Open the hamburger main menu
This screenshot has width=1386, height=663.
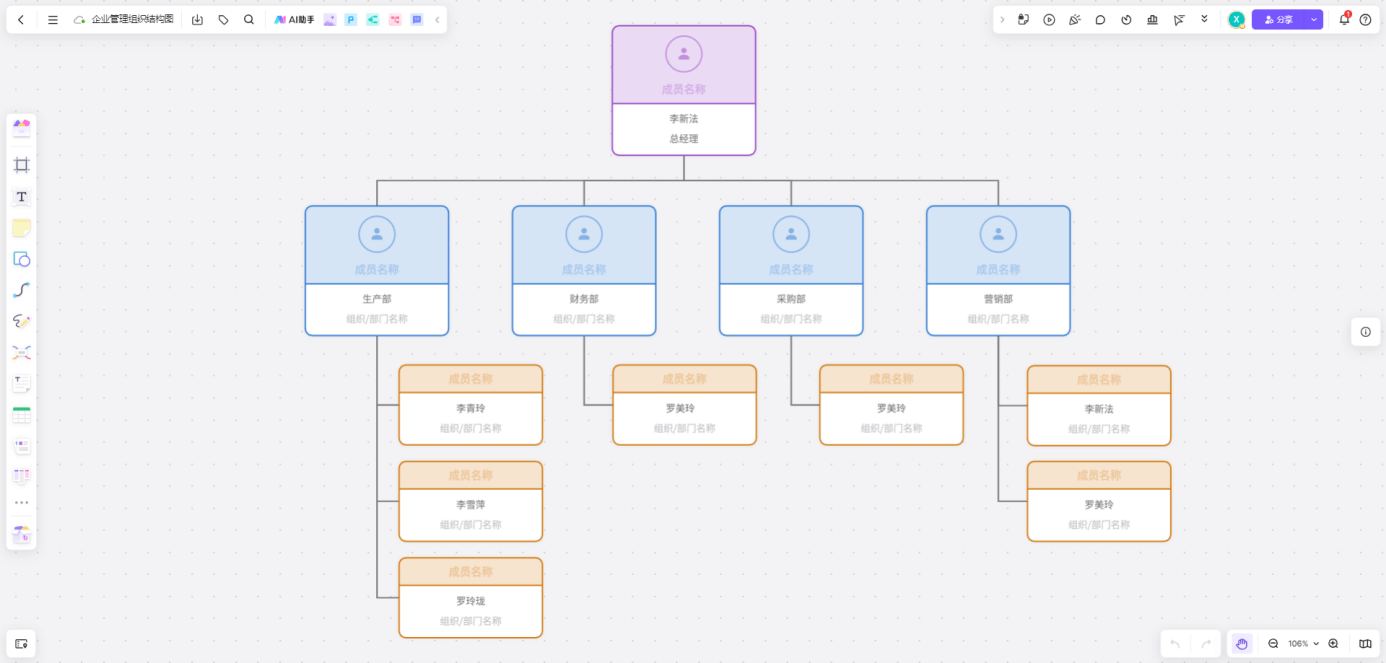53,20
